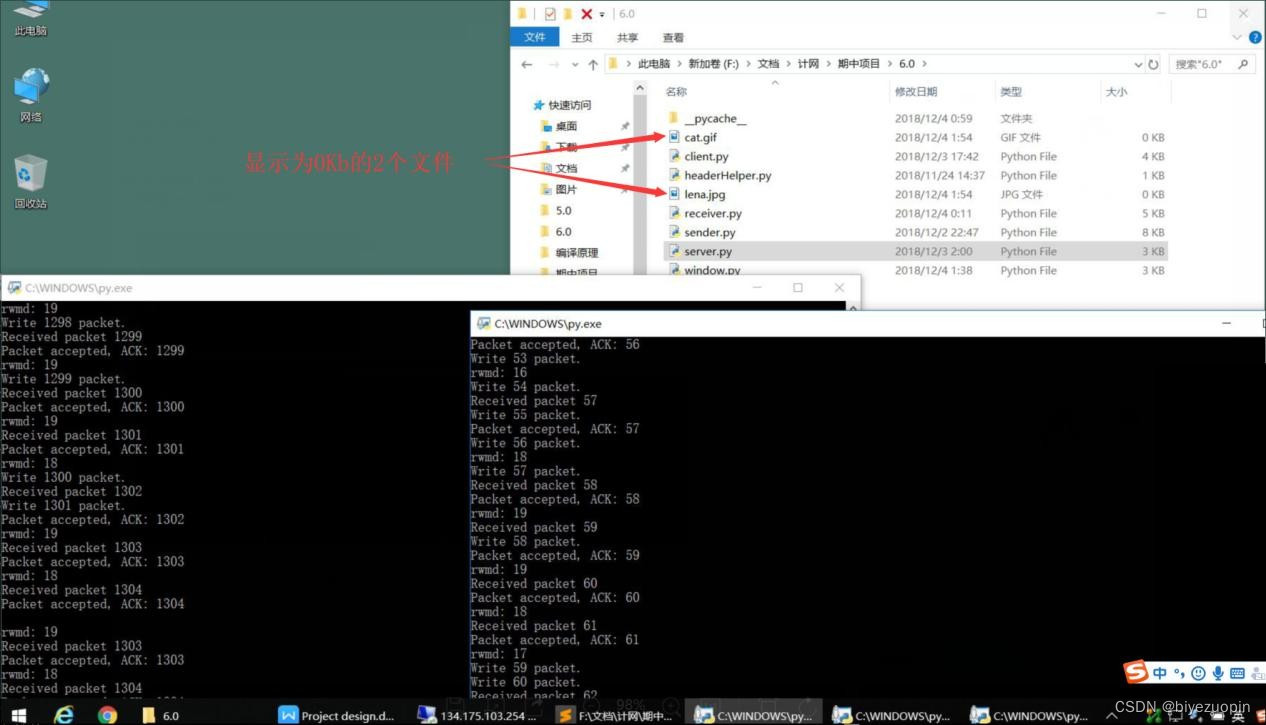The image size is (1266, 725).
Task: Open the 文件 menu in Explorer
Action: pos(535,37)
